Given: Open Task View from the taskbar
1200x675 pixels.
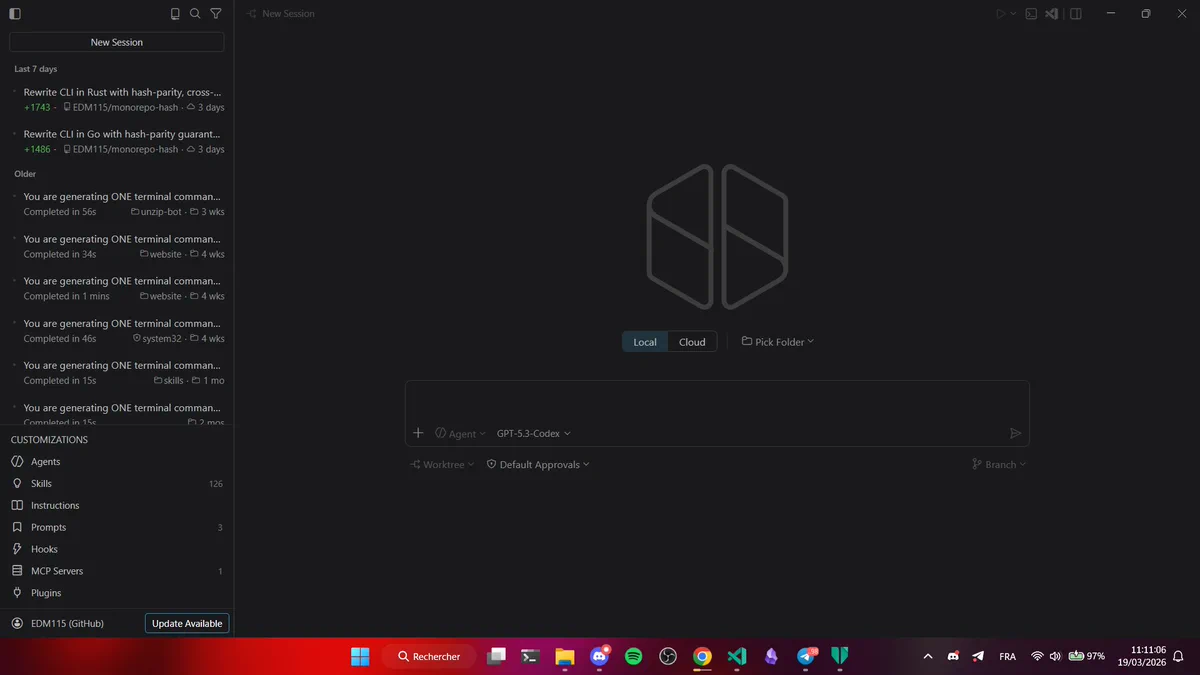Looking at the screenshot, I should pos(496,656).
